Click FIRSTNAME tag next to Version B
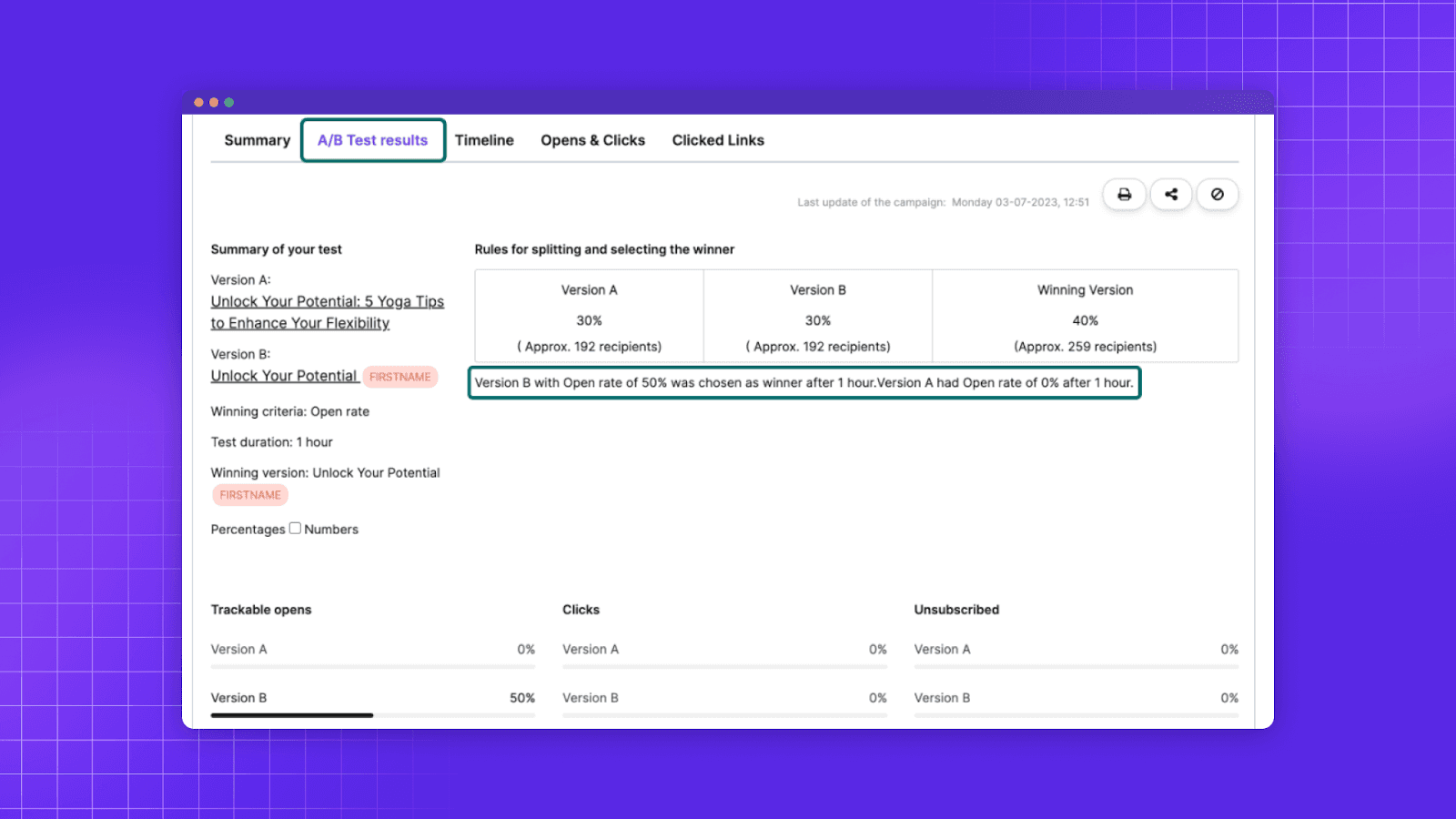1456x819 pixels. (x=400, y=377)
